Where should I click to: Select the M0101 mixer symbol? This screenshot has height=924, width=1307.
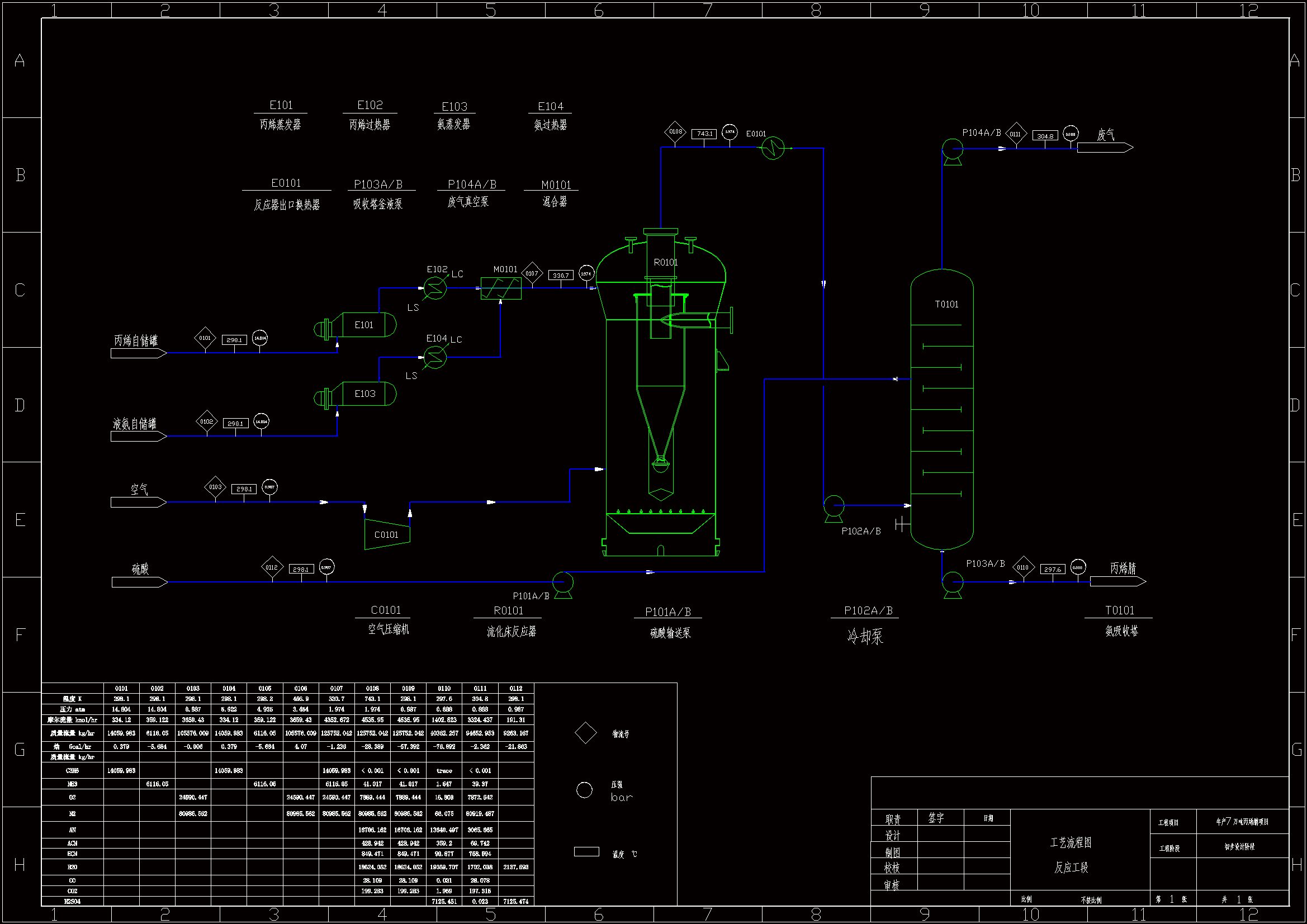pyautogui.click(x=501, y=288)
